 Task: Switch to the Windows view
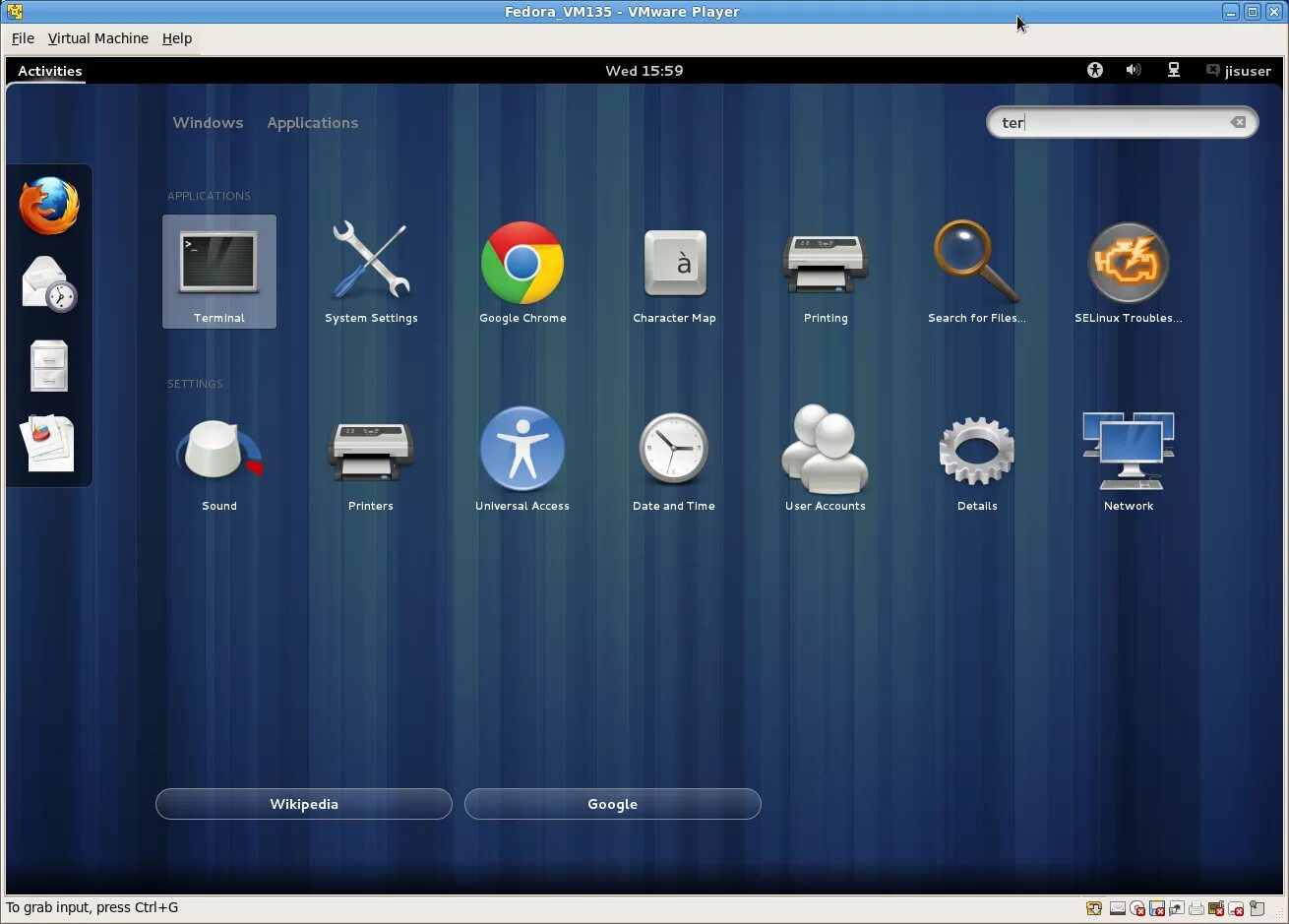(208, 123)
